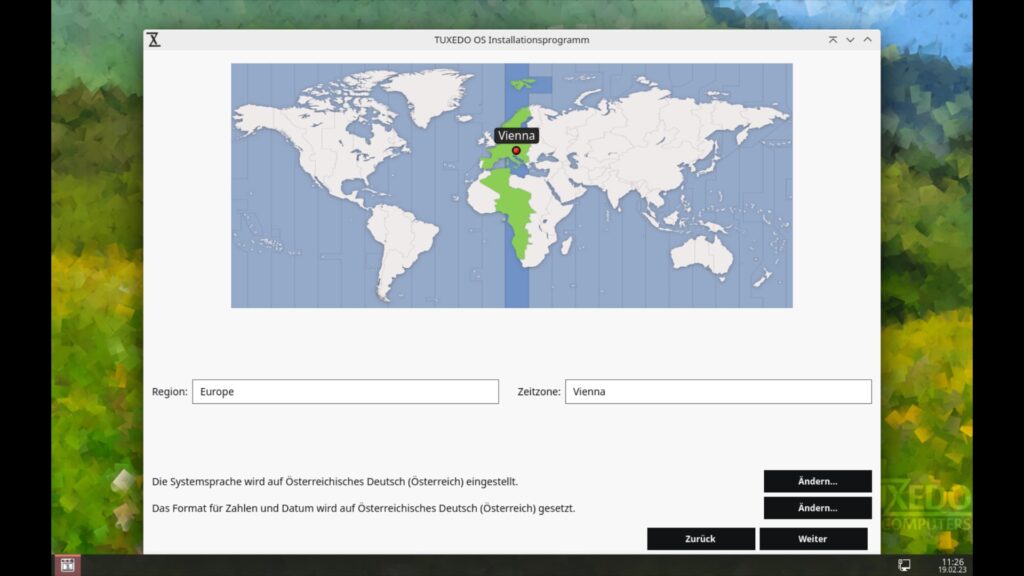Click the Systemsprache information text
This screenshot has height=576, width=1024.
tap(335, 481)
